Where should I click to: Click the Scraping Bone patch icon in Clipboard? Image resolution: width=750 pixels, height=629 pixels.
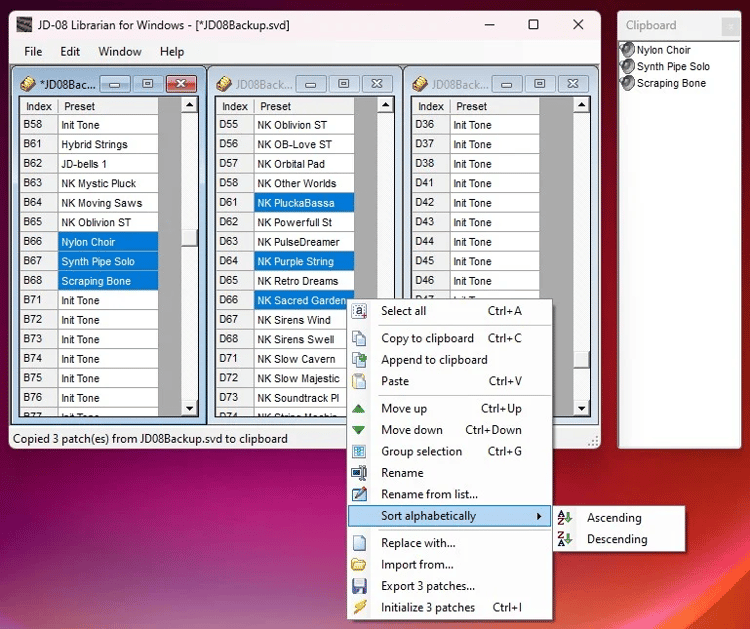[627, 83]
